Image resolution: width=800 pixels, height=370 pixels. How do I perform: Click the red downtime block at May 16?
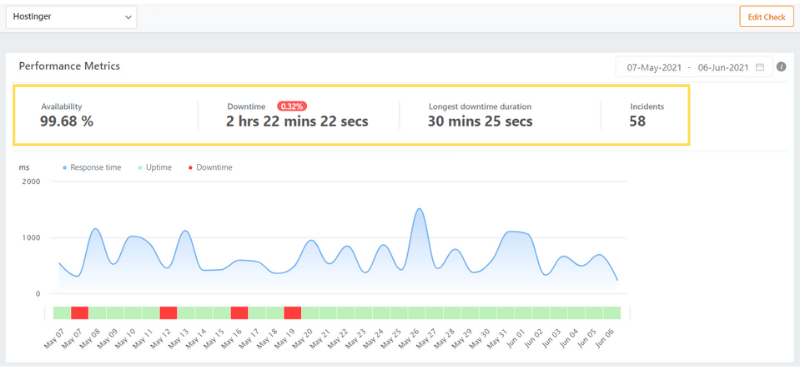pos(239,313)
